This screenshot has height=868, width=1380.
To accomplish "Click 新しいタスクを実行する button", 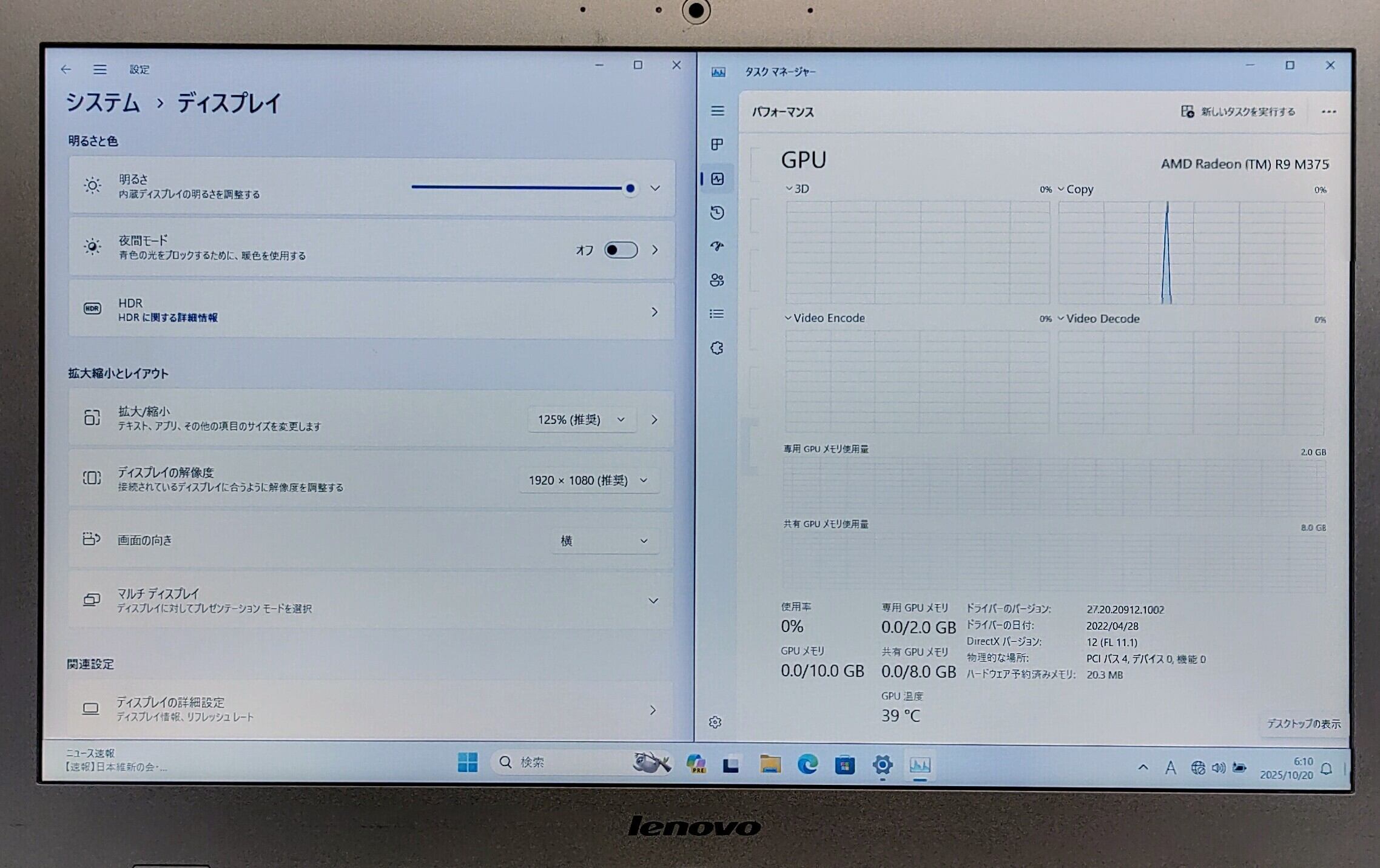I will [1237, 112].
